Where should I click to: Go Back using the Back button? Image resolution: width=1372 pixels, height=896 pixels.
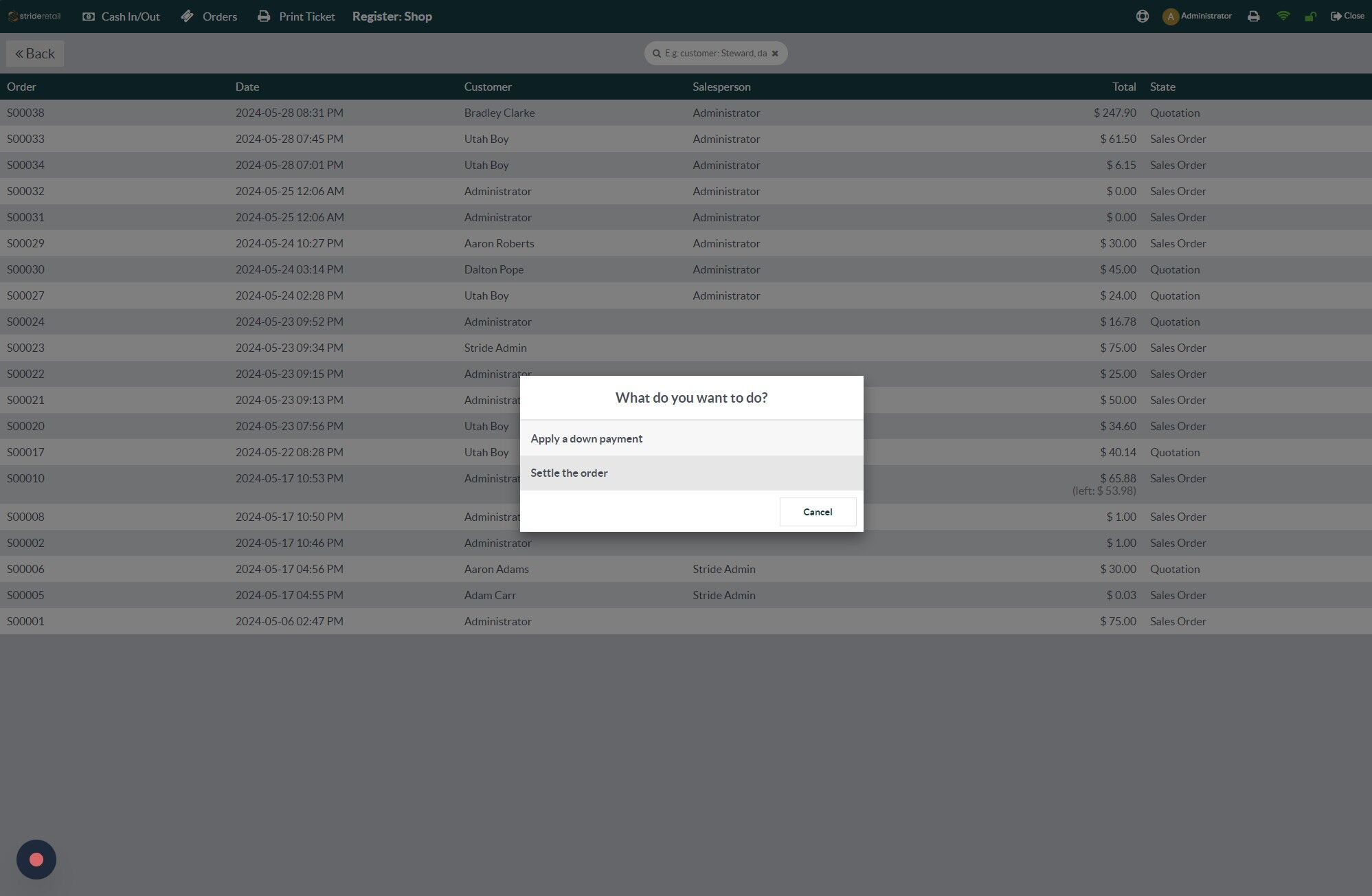click(35, 54)
